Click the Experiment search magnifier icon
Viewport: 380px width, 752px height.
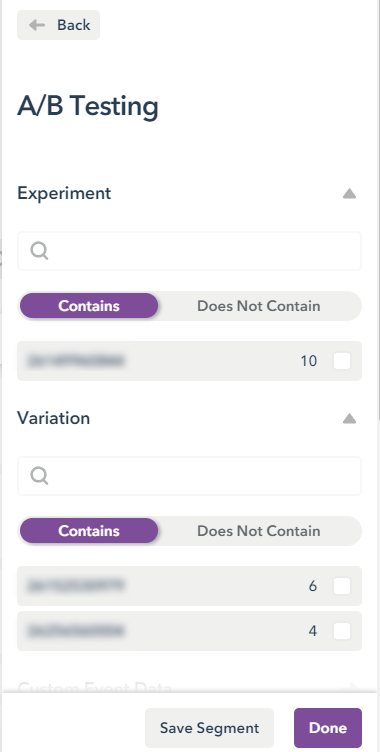39,250
